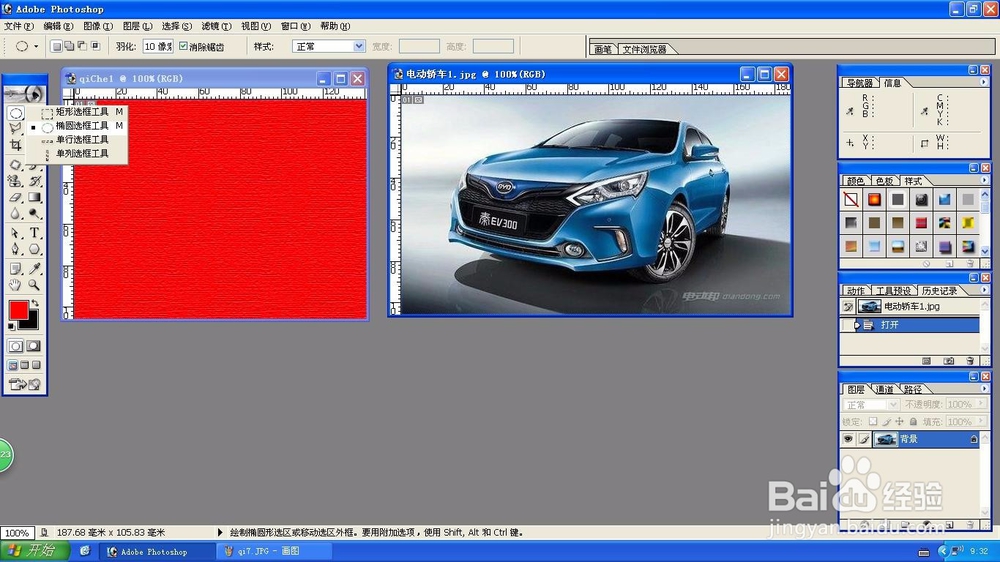Select the History Brush tool
Screen dimensions: 1000x562
34,181
